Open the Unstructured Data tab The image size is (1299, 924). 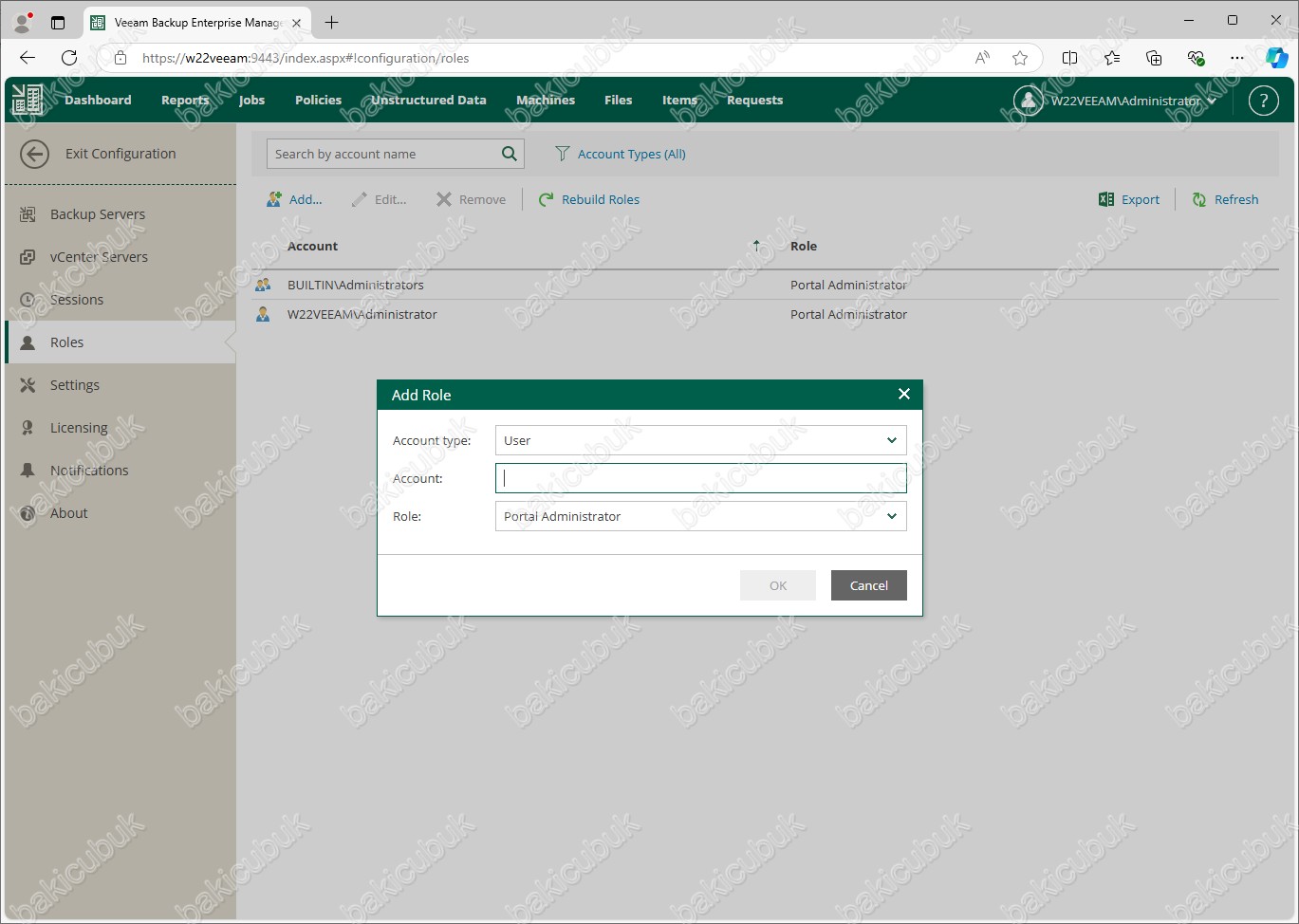[429, 100]
